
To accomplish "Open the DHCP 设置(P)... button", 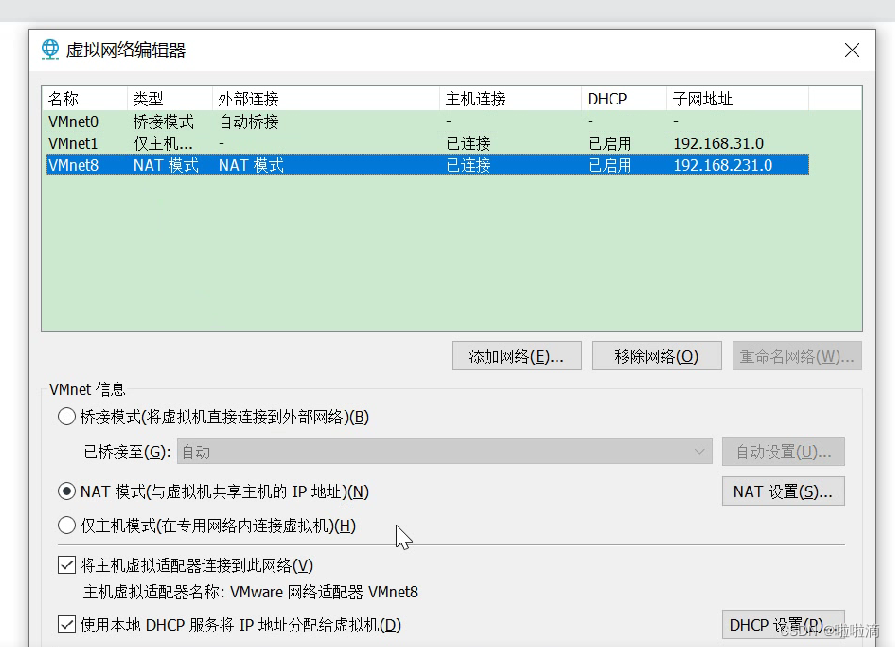I will [783, 625].
